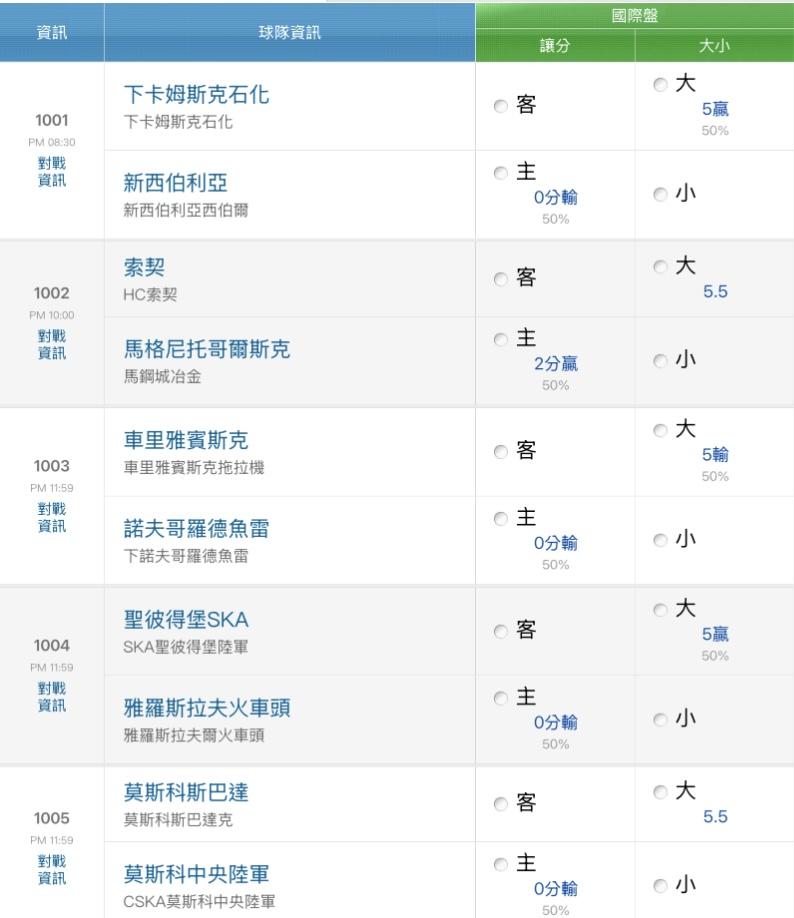Screen dimensions: 794x918
Task: Pick 小 radio for match 1004
Action: click(x=659, y=719)
